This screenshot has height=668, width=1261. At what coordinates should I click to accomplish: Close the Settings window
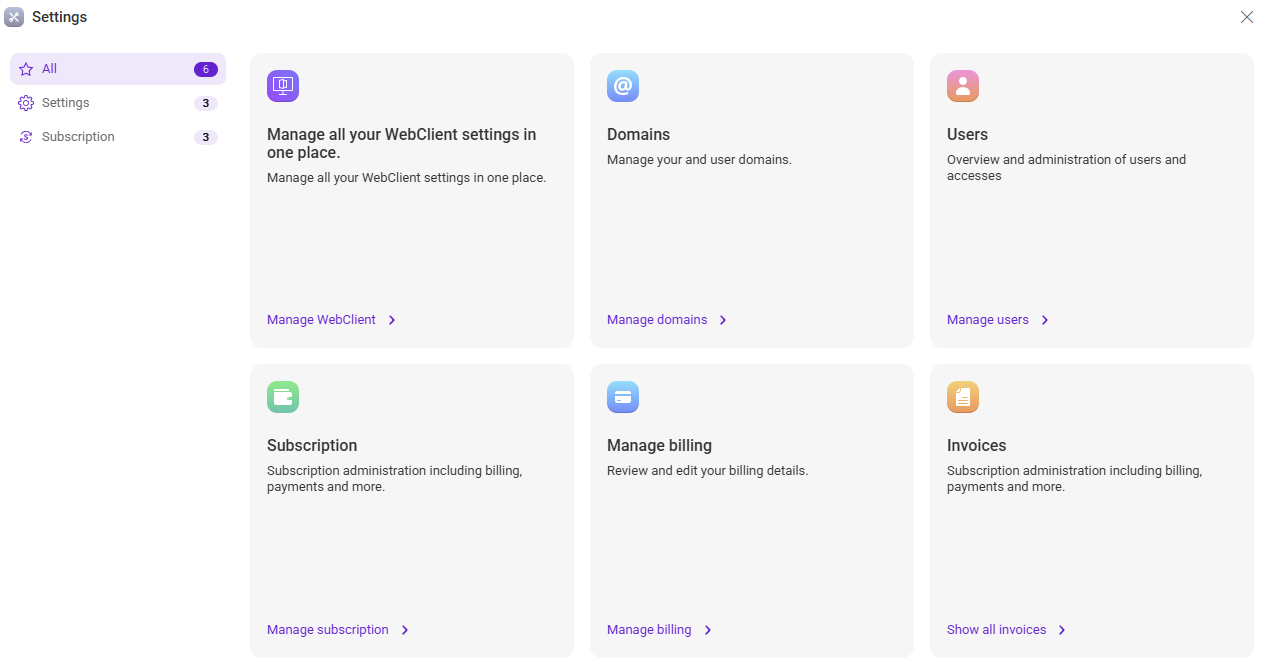1246,17
